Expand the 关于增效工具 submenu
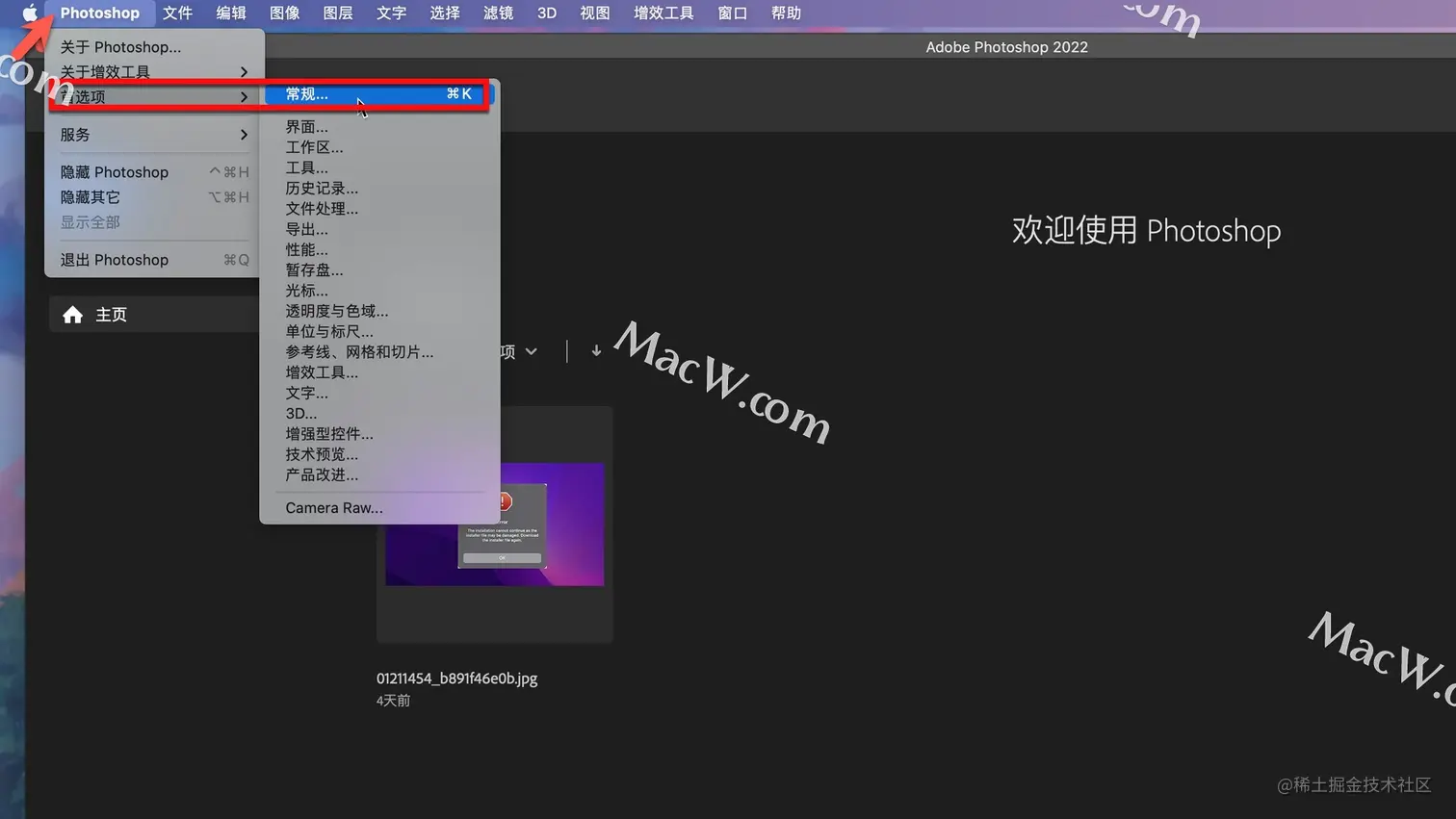This screenshot has height=819, width=1456. click(x=154, y=72)
